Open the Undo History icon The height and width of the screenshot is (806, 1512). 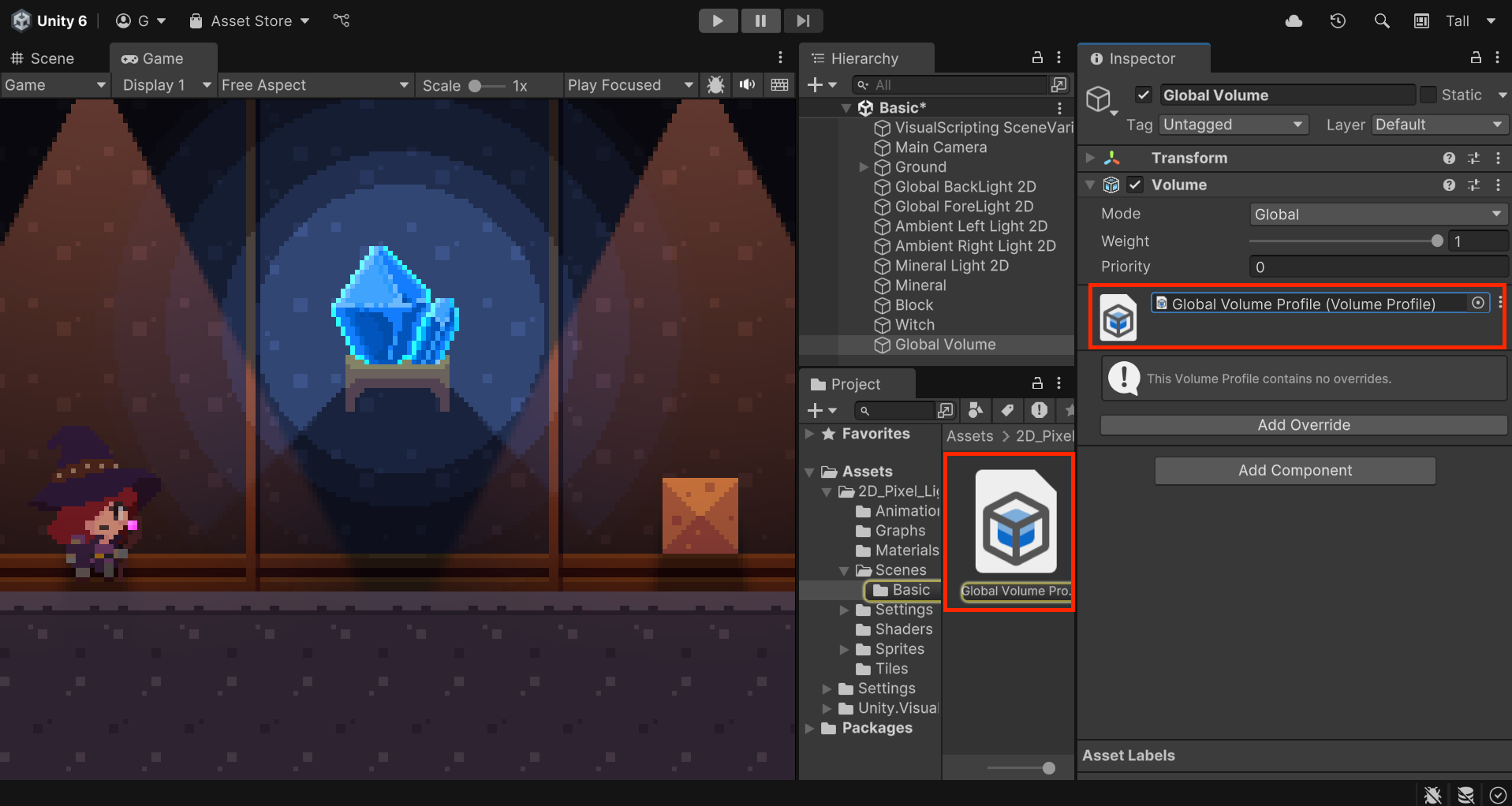click(1338, 21)
